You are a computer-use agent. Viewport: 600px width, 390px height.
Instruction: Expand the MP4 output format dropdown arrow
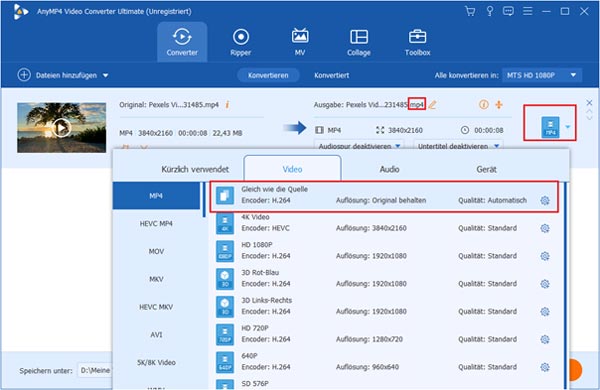tap(568, 127)
